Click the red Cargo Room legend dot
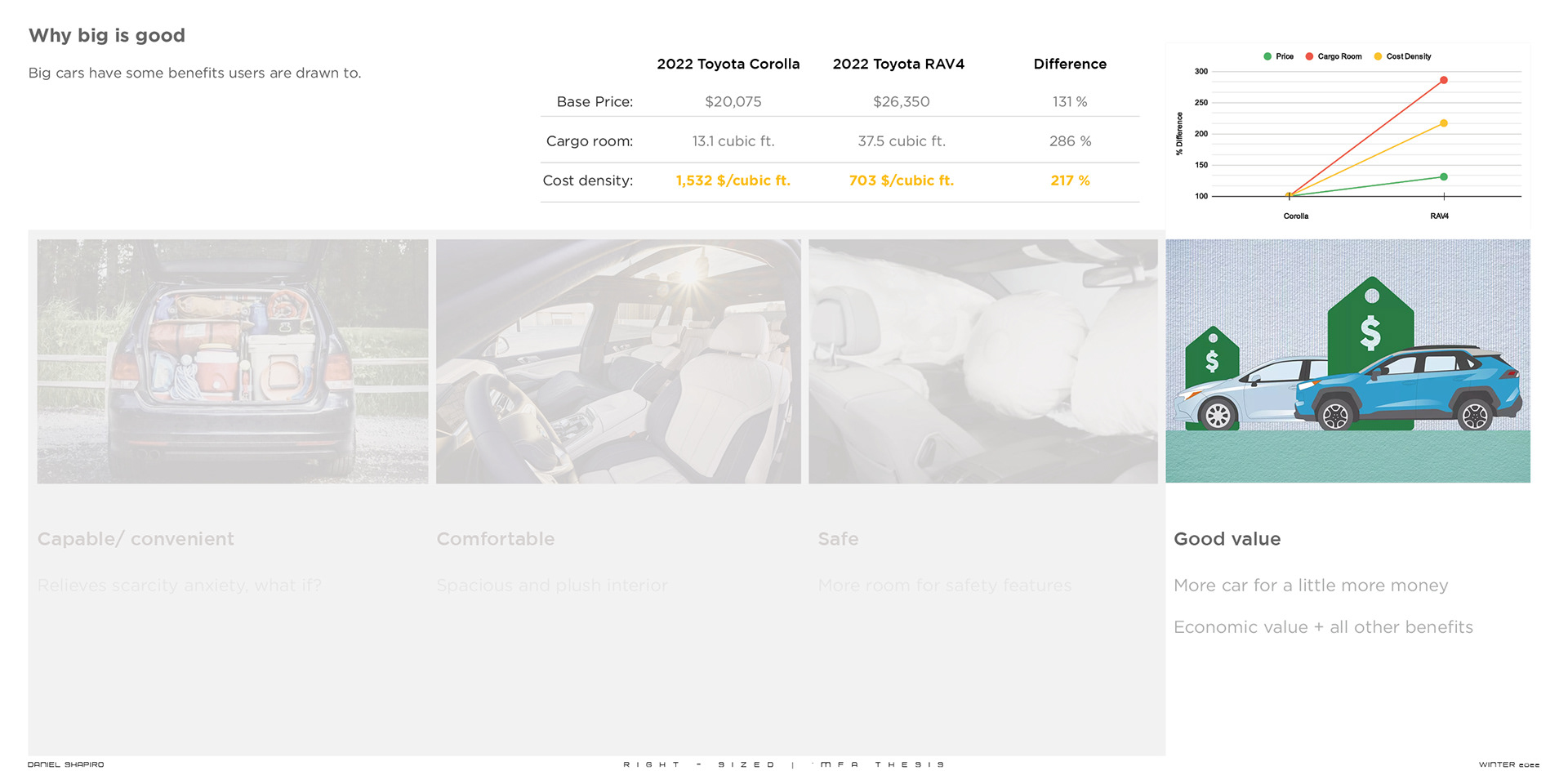1568x784 pixels. [x=1309, y=56]
